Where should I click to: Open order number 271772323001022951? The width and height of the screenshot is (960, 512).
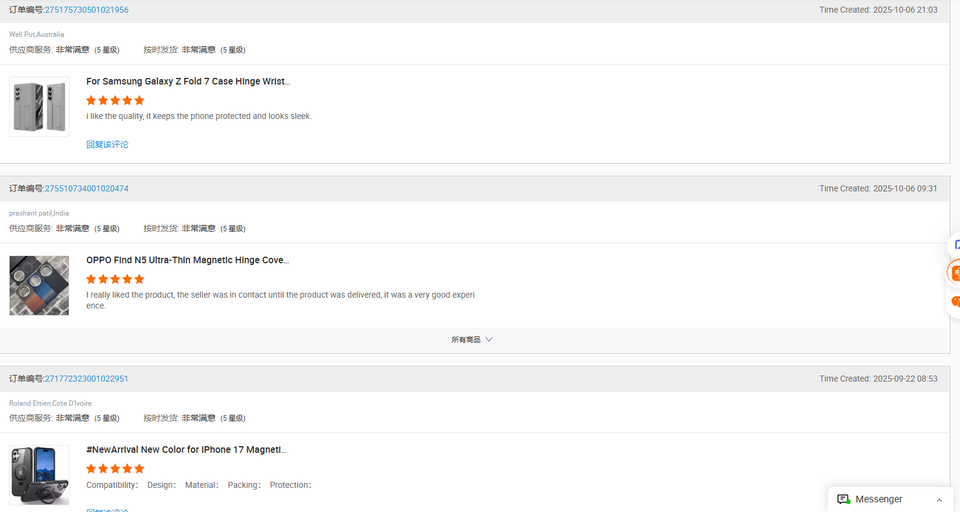[x=86, y=379]
